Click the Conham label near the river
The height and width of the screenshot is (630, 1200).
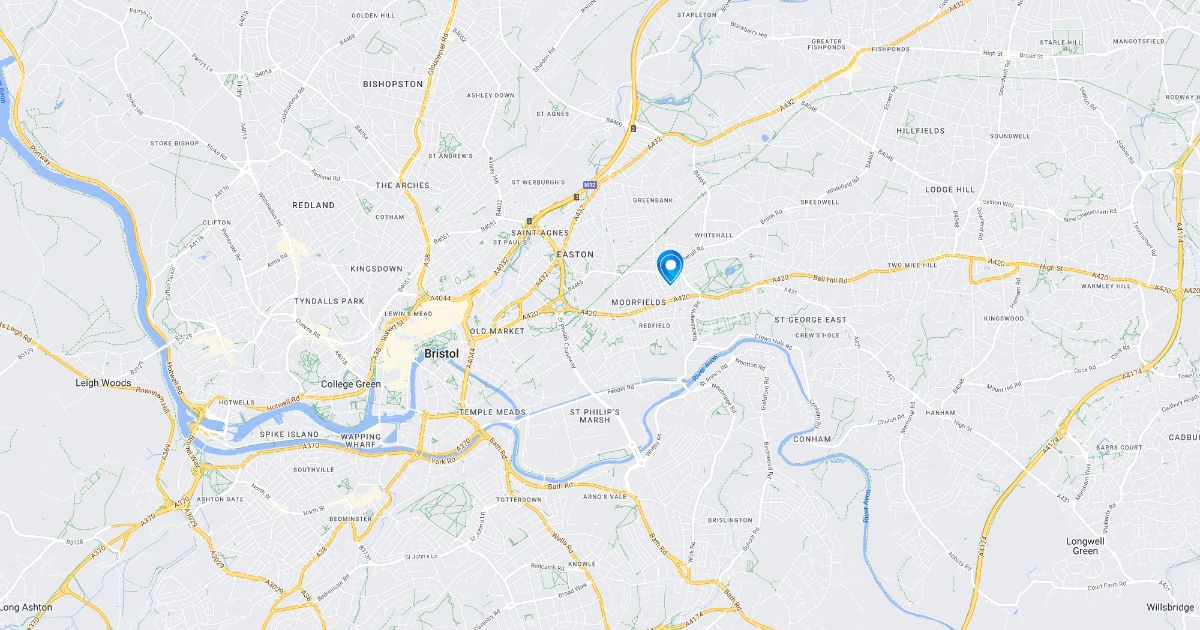[x=806, y=437]
